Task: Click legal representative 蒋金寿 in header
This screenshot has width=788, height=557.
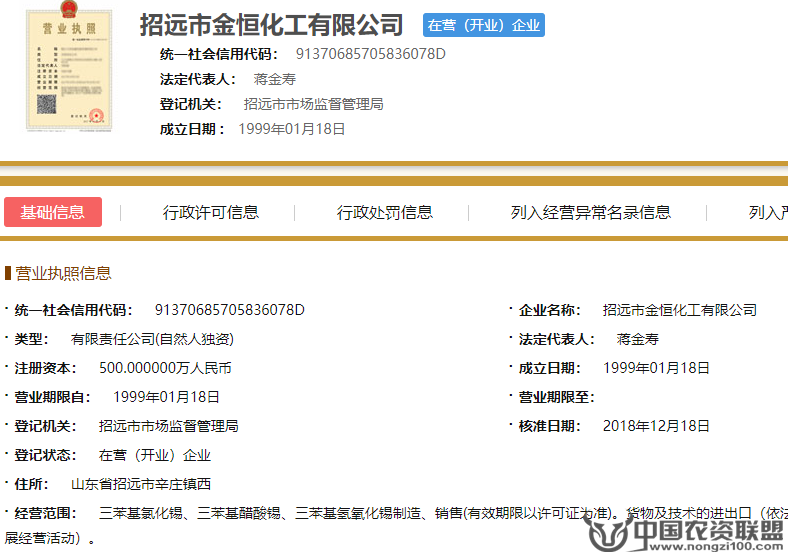Action: click(x=274, y=79)
